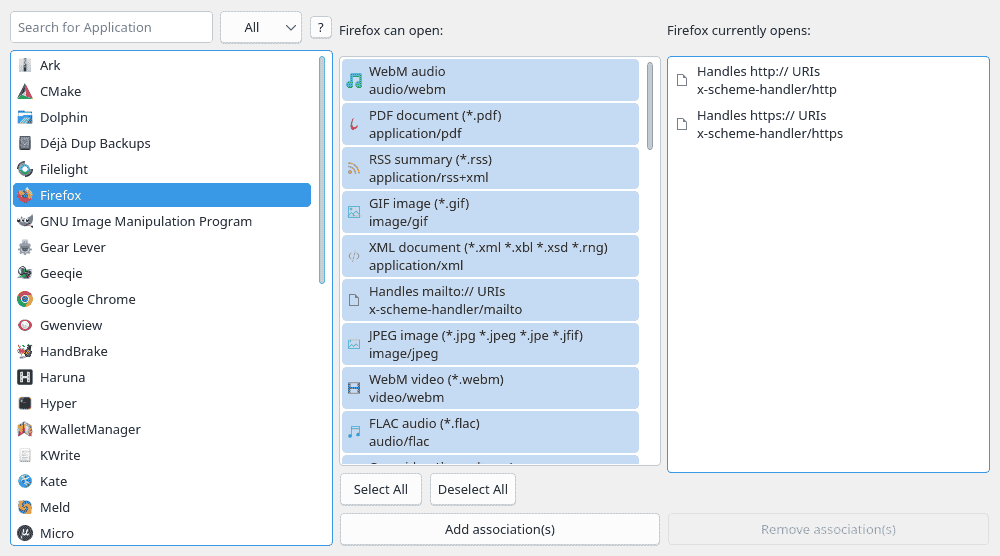Viewport: 1000px width, 556px height.
Task: Click the Micro icon
Action: pos(25,533)
